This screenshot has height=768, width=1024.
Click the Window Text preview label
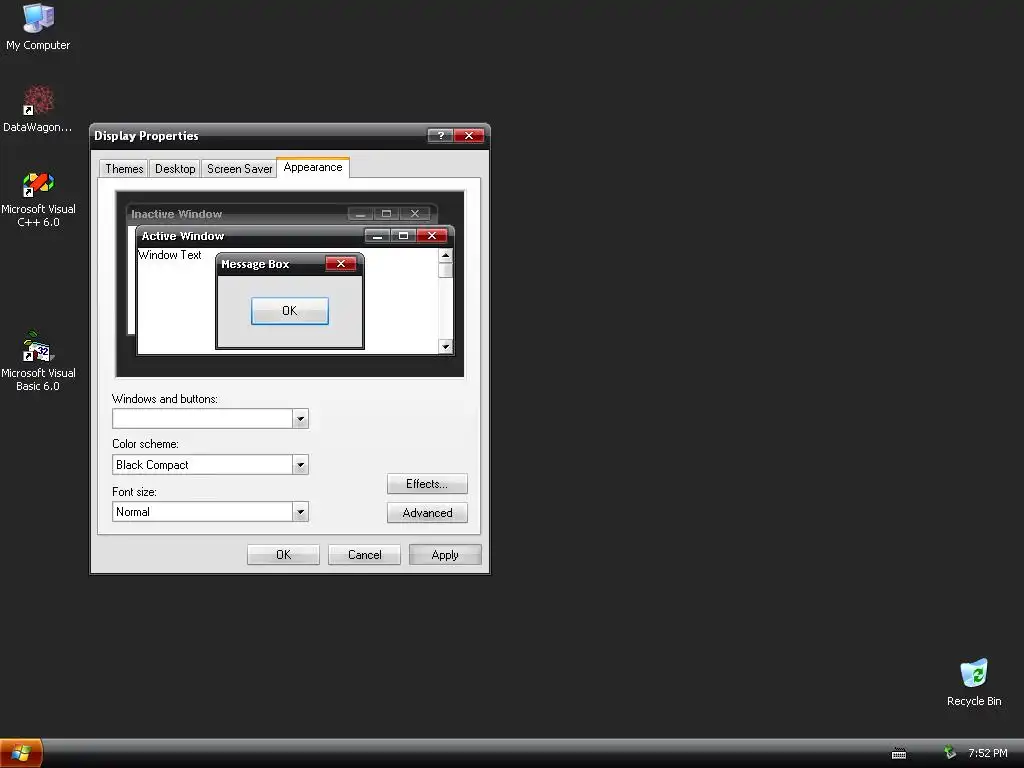[170, 255]
